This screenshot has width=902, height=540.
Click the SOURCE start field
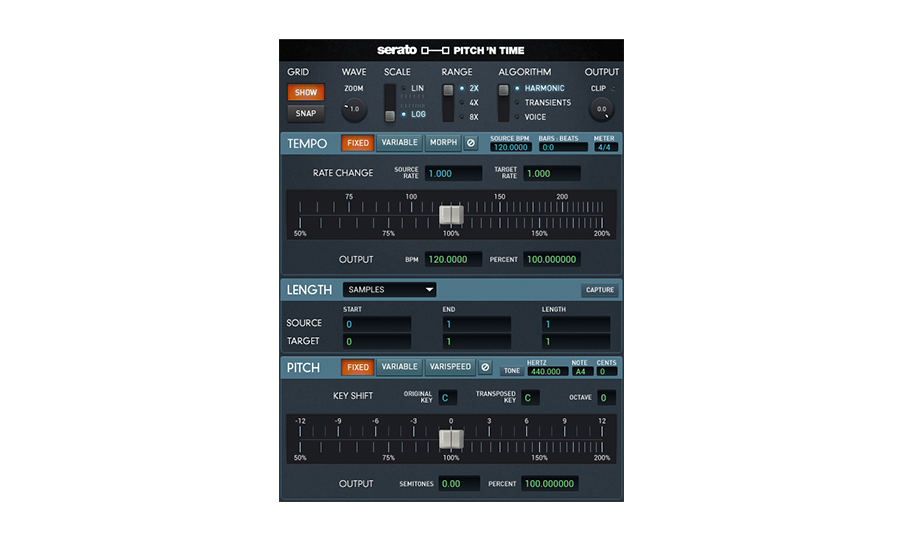tap(377, 324)
